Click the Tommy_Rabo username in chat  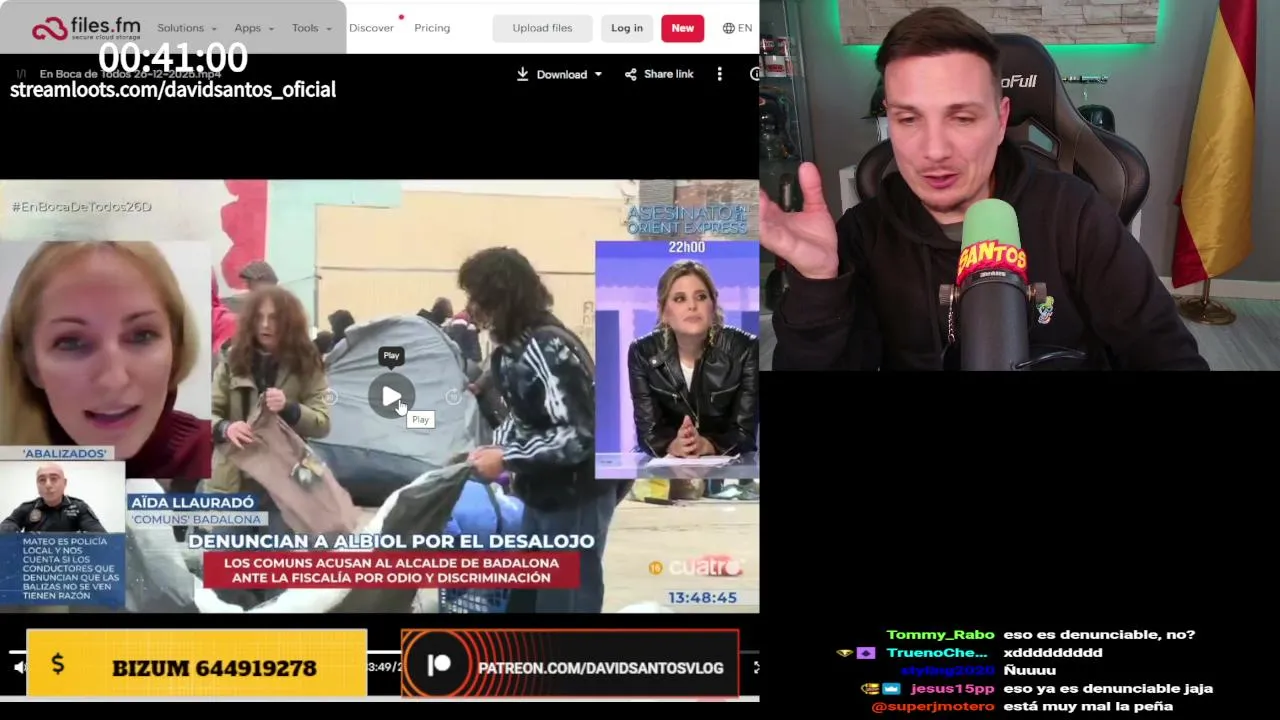point(940,634)
